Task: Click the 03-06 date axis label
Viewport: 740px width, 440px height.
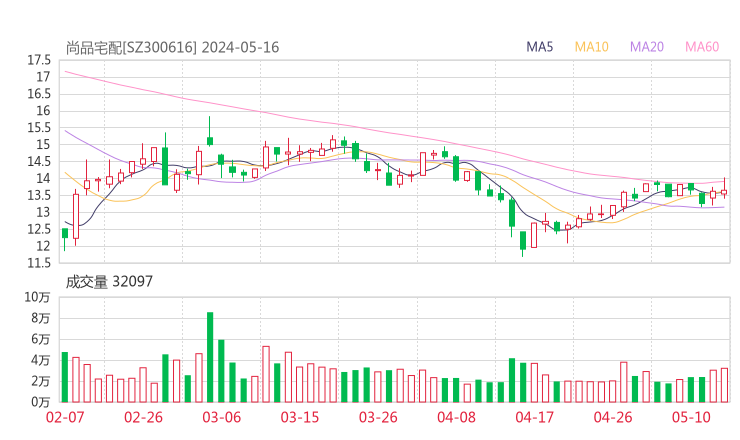Action: [222, 417]
